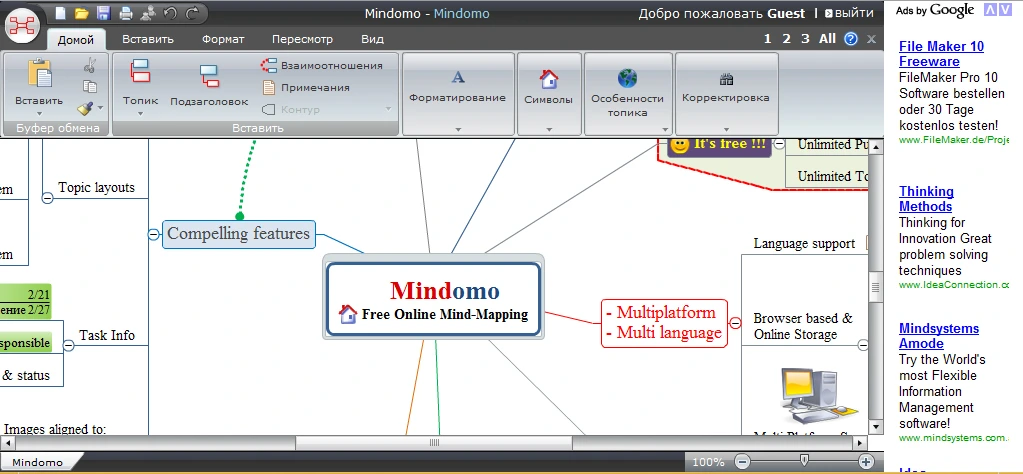Screen dimensions: 1023x474
Task: Open the Mindomo main application menu button
Action: coord(23,25)
